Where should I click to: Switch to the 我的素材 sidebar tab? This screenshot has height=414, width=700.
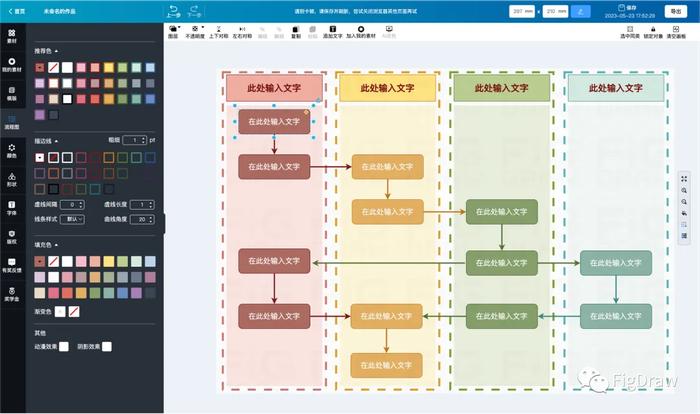(x=12, y=65)
